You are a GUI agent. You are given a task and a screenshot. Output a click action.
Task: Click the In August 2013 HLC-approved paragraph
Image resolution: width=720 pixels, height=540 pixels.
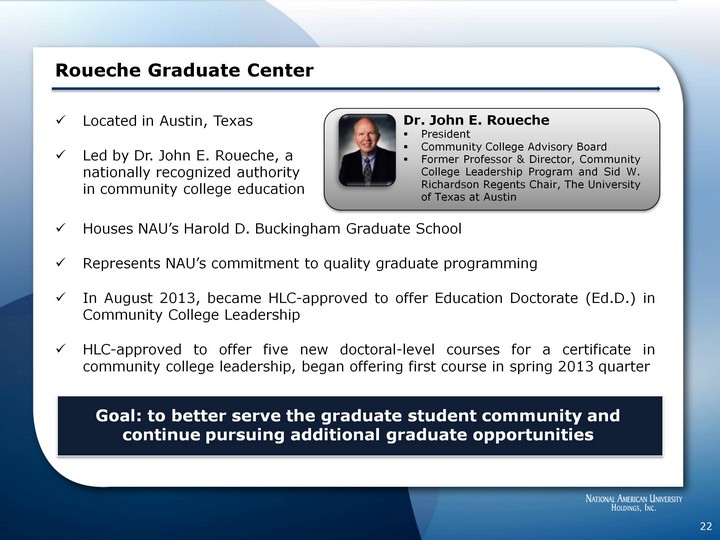[x=369, y=306]
